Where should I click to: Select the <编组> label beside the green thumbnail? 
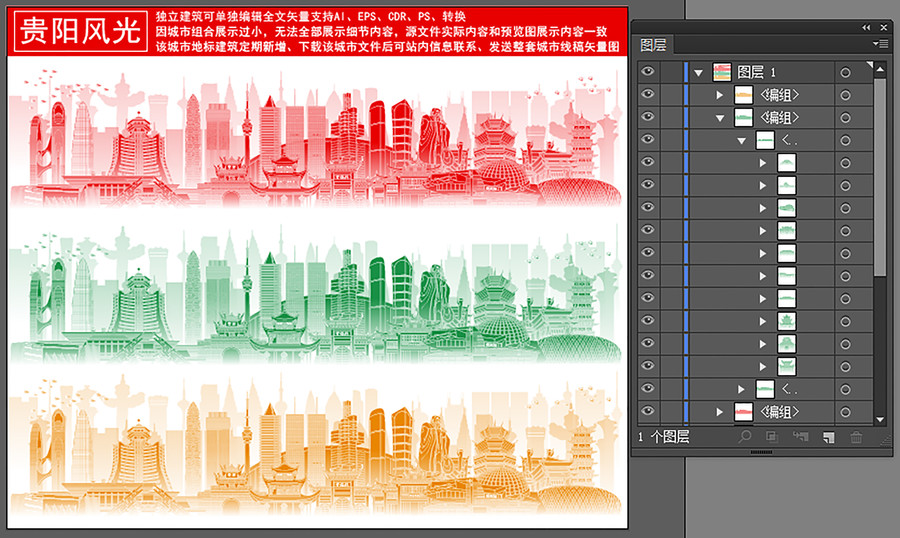(x=779, y=118)
